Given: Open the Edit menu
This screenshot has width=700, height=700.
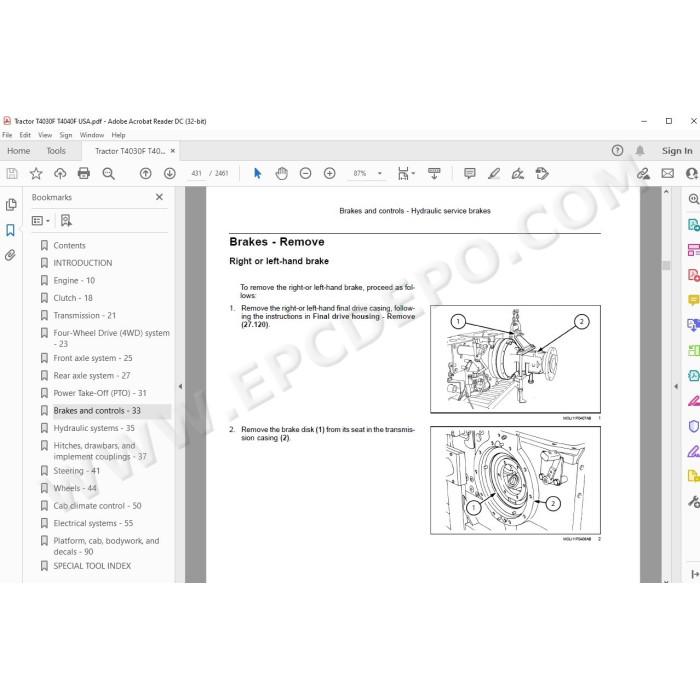Looking at the screenshot, I should (x=25, y=135).
